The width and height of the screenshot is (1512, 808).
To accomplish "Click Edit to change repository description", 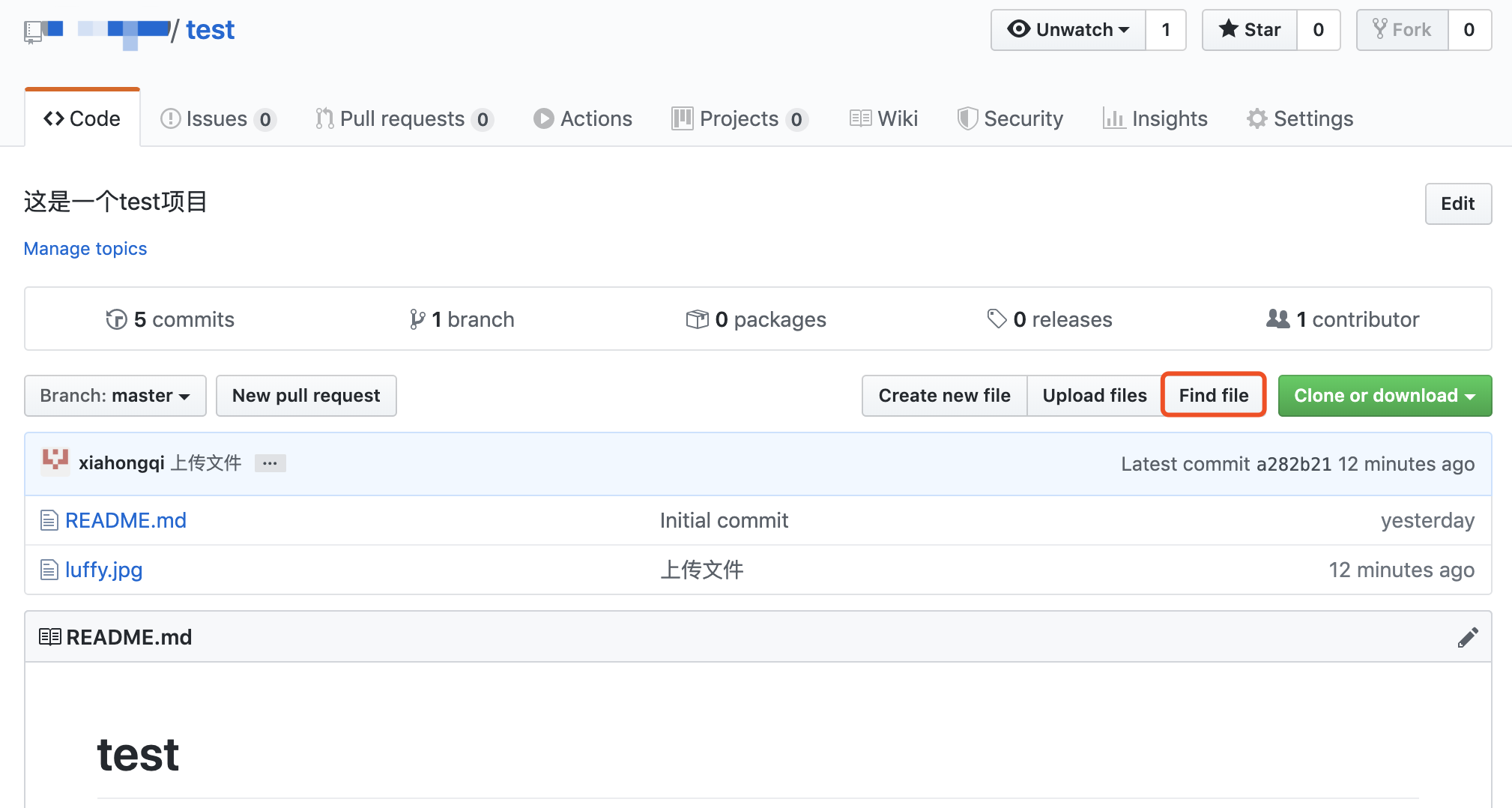I will coord(1458,204).
